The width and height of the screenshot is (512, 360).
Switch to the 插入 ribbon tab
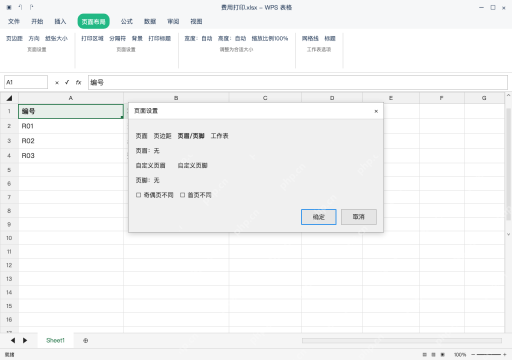coord(60,21)
